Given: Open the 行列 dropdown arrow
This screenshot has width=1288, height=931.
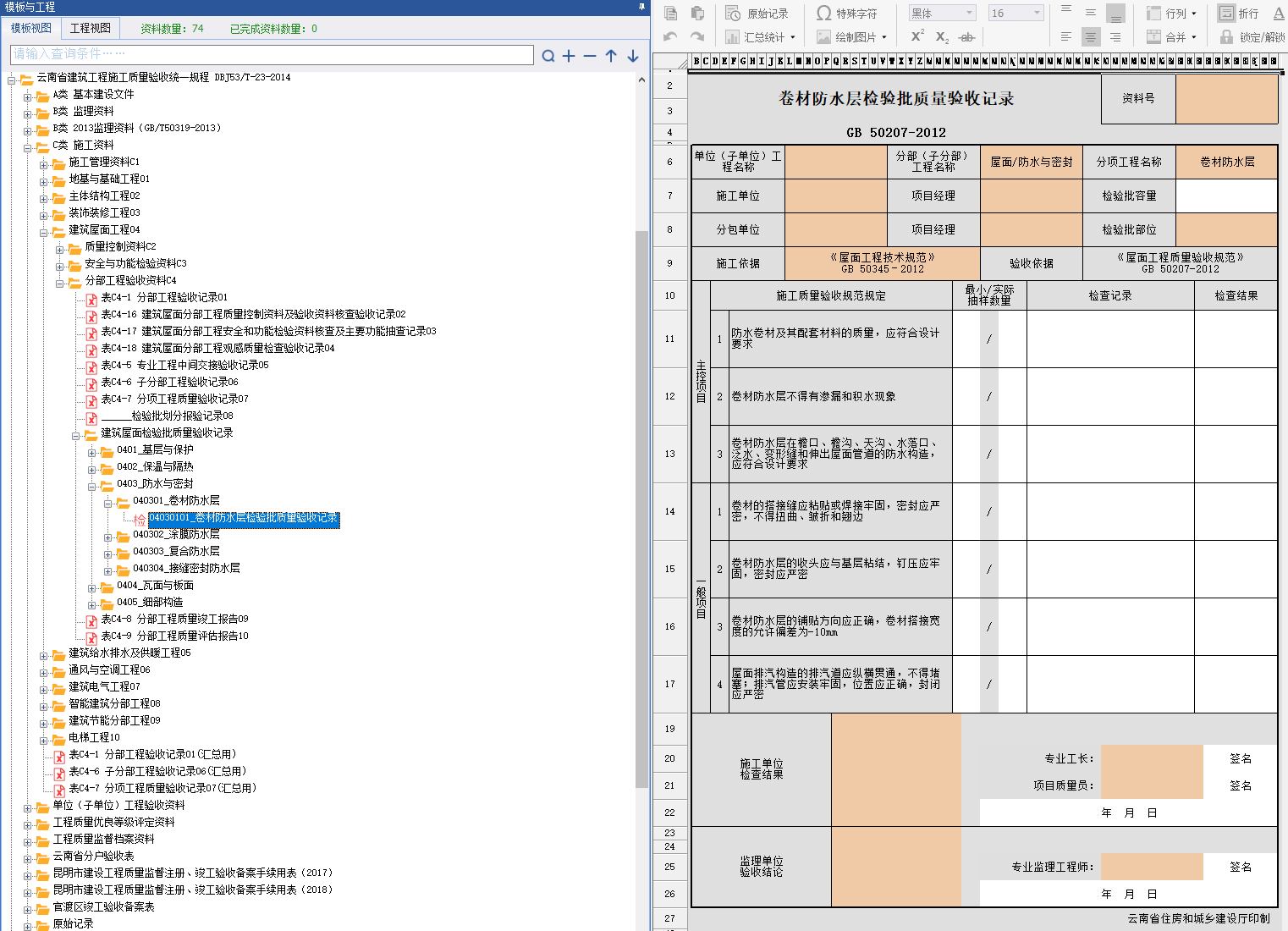Looking at the screenshot, I should (1194, 14).
